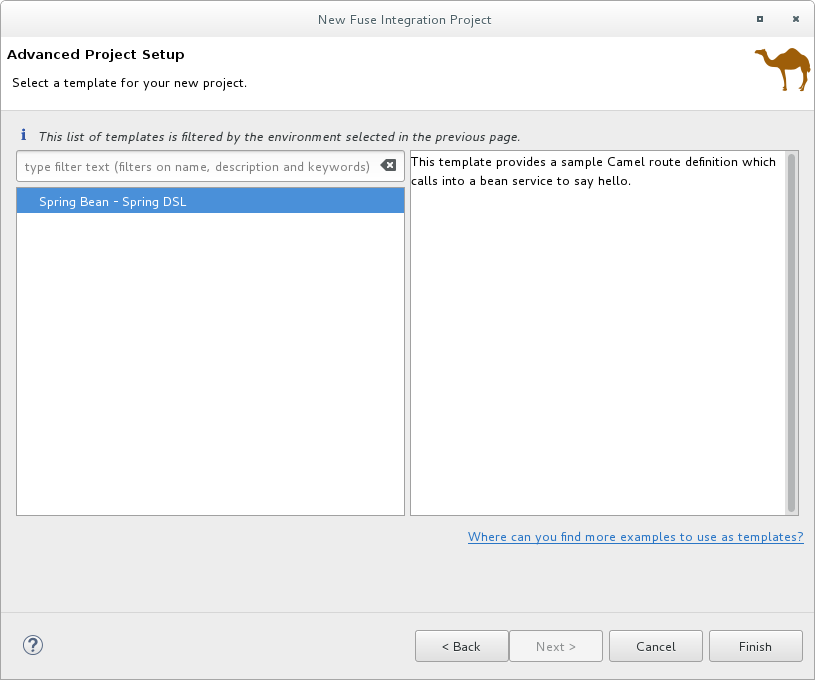815x680 pixels.
Task: Click the template description scrollbar
Action: (792, 332)
